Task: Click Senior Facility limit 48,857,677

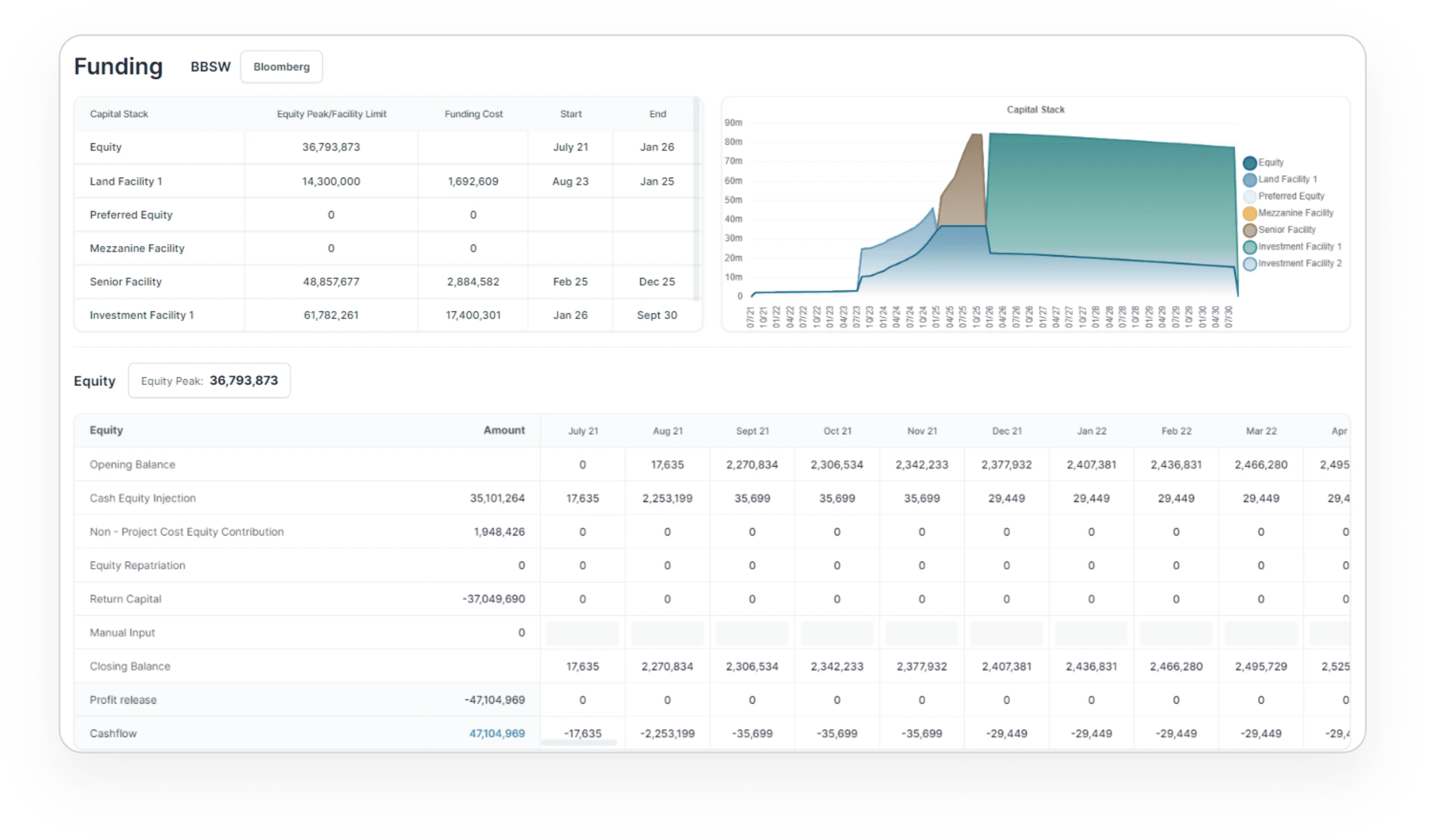Action: click(x=331, y=282)
